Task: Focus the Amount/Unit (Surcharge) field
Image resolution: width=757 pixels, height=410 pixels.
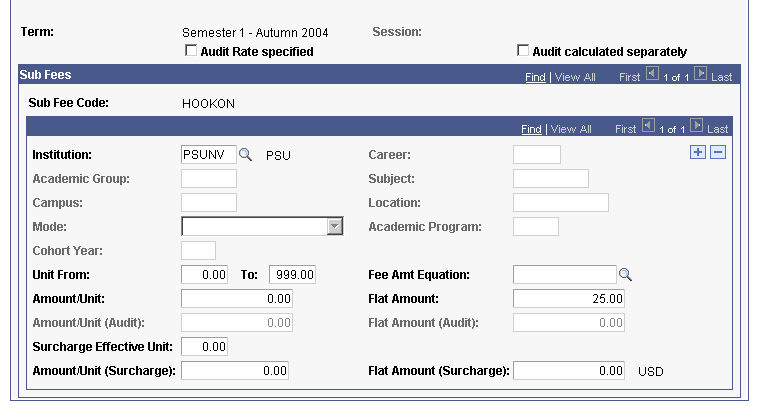Action: pos(235,370)
